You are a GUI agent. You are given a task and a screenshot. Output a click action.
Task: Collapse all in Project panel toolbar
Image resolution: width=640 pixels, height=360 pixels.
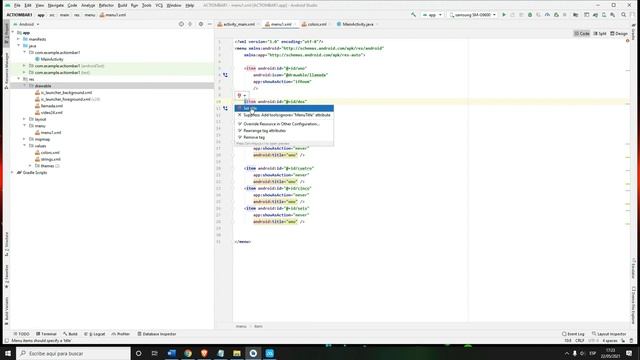[x=190, y=24]
